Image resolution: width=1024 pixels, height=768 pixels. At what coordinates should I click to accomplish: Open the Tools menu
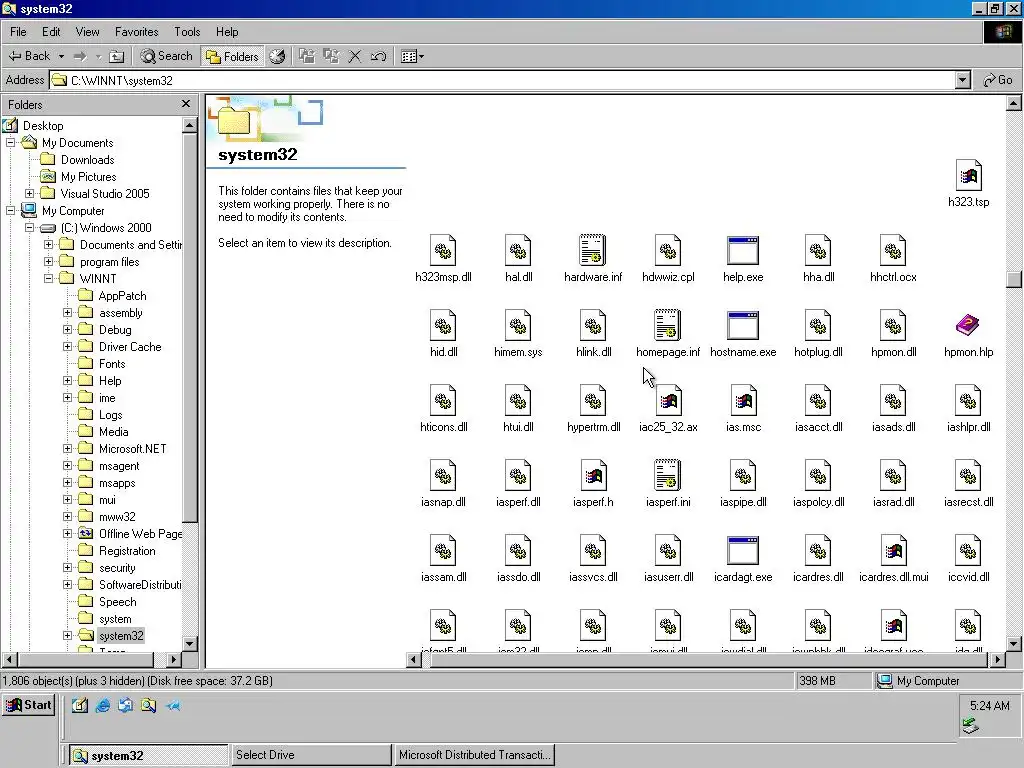[x=187, y=31]
